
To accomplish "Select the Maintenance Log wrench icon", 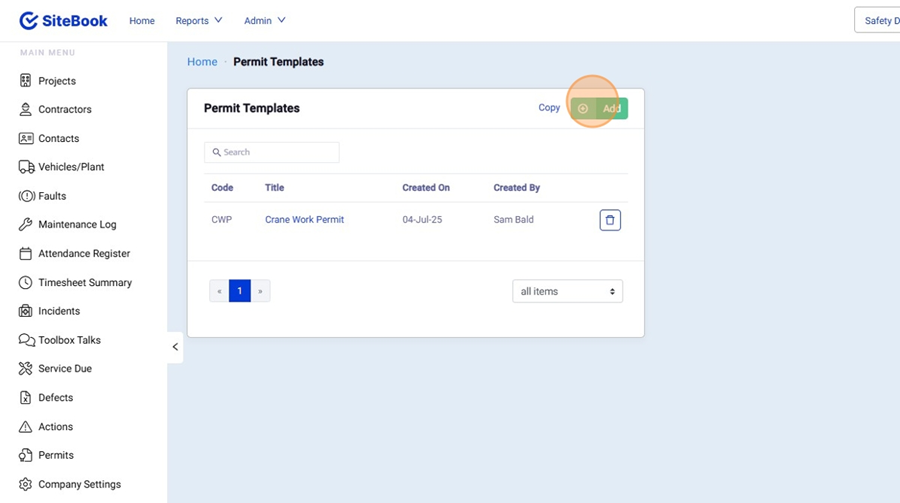I will point(26,225).
